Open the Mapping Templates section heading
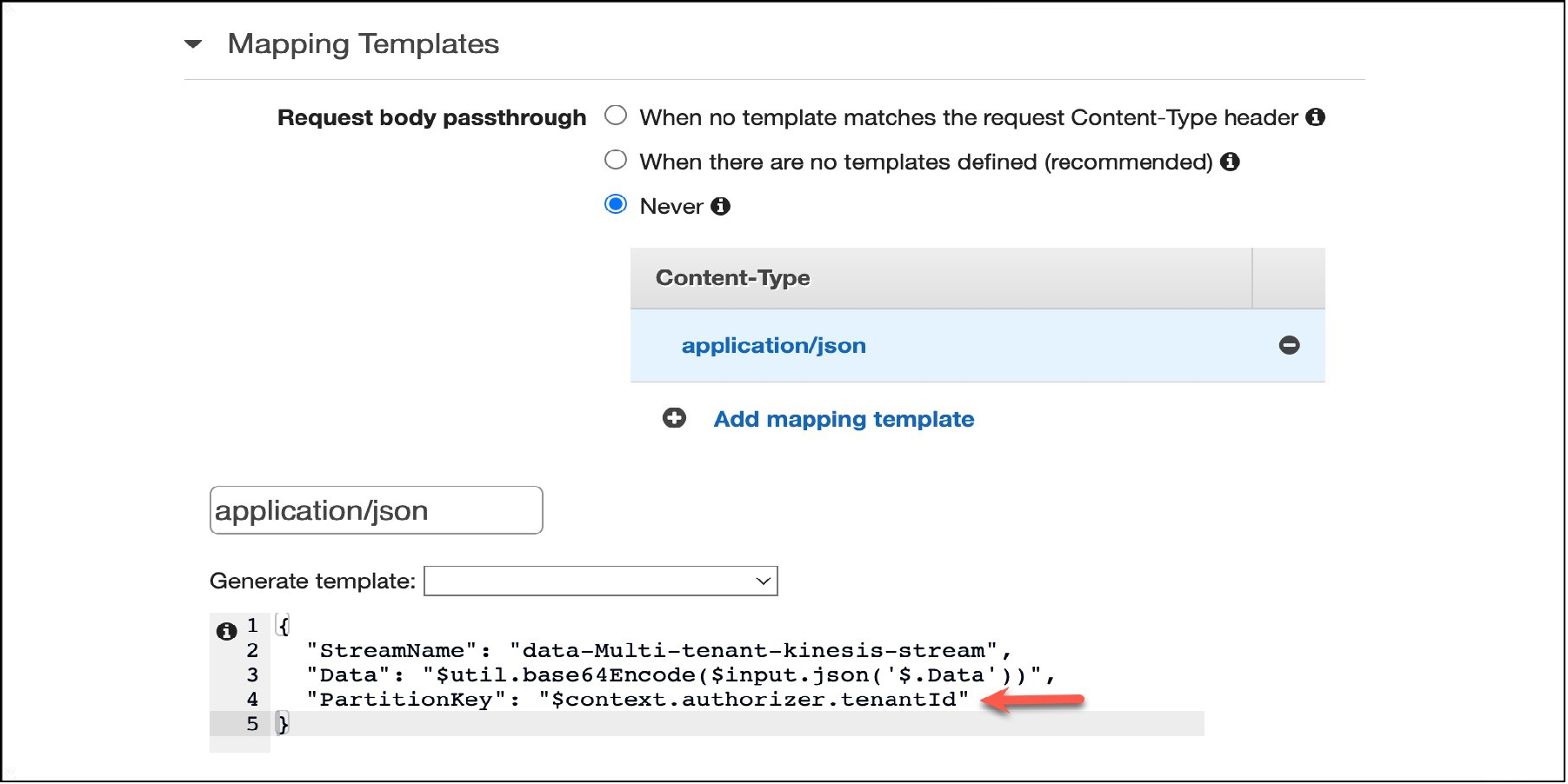Viewport: 1568px width, 784px height. coord(363,44)
